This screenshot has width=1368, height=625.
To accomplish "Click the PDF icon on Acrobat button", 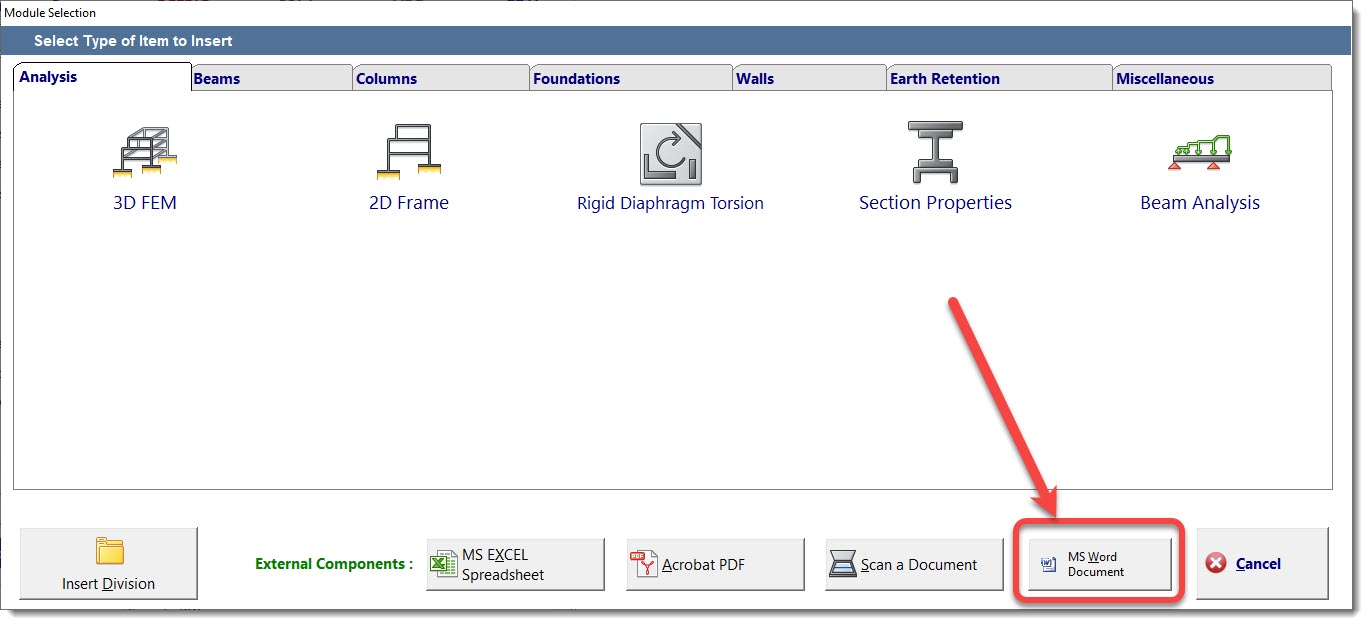I will (x=643, y=564).
